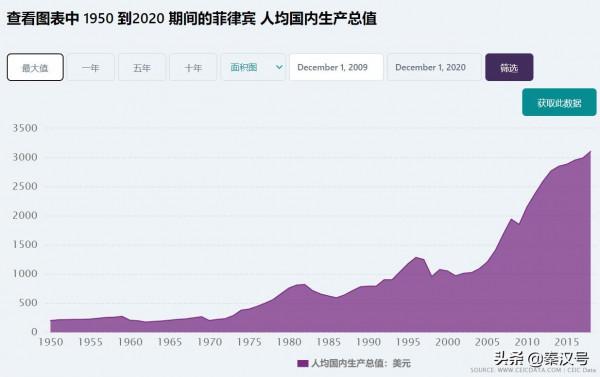Choose the 十年 time range
This screenshot has height=377, width=600.
(193, 67)
